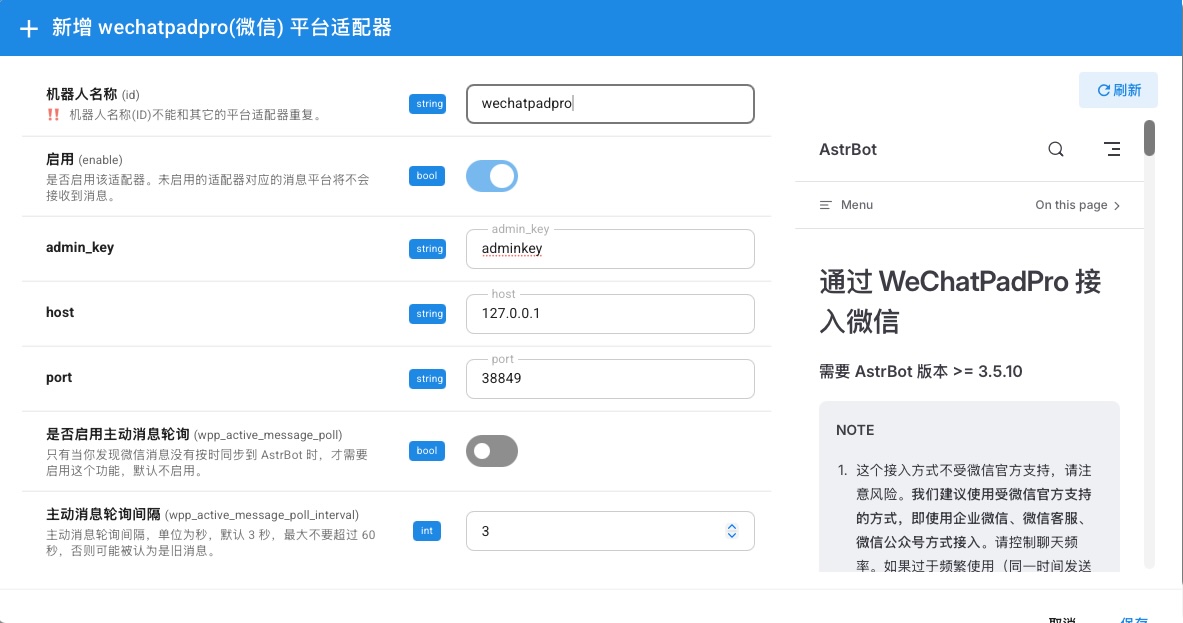Click the port field showing 38849

click(610, 379)
